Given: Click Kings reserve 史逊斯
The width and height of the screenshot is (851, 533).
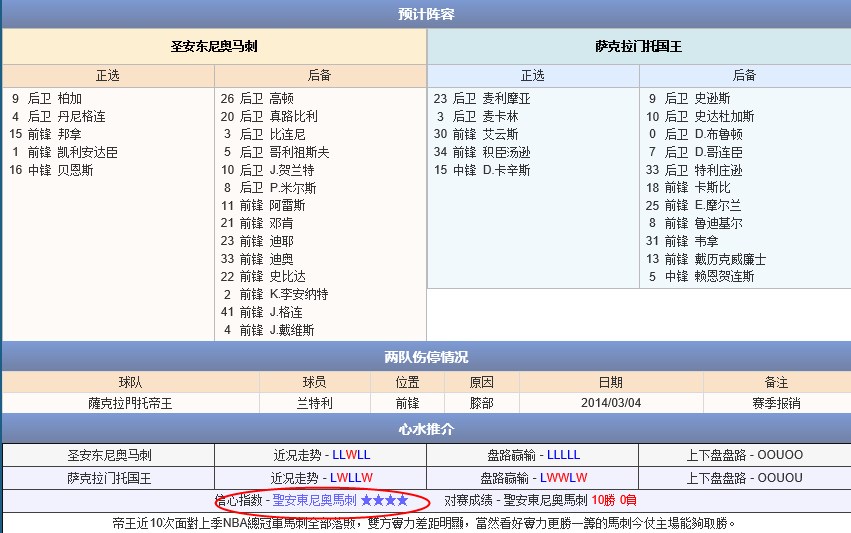Looking at the screenshot, I should (x=713, y=98).
